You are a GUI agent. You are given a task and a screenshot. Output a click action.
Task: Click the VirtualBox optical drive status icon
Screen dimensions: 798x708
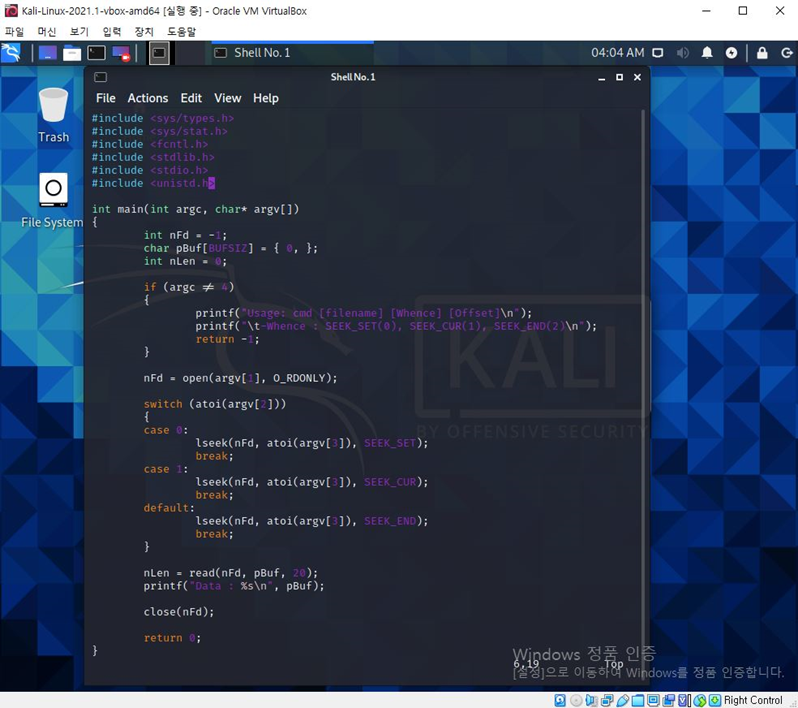[576, 700]
